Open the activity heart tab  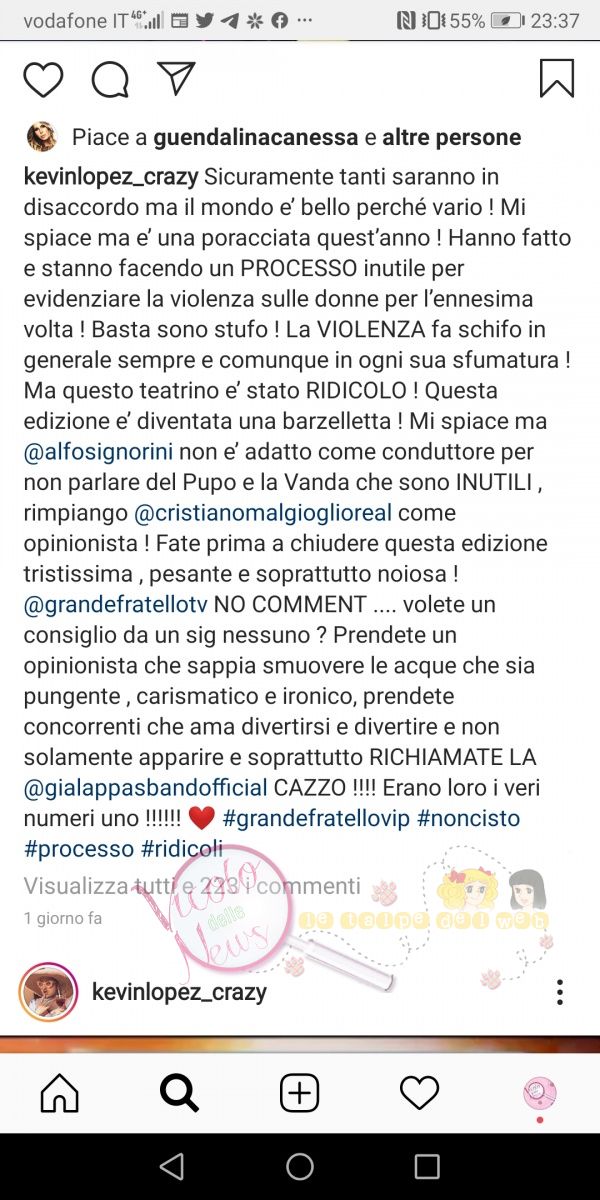(419, 1093)
